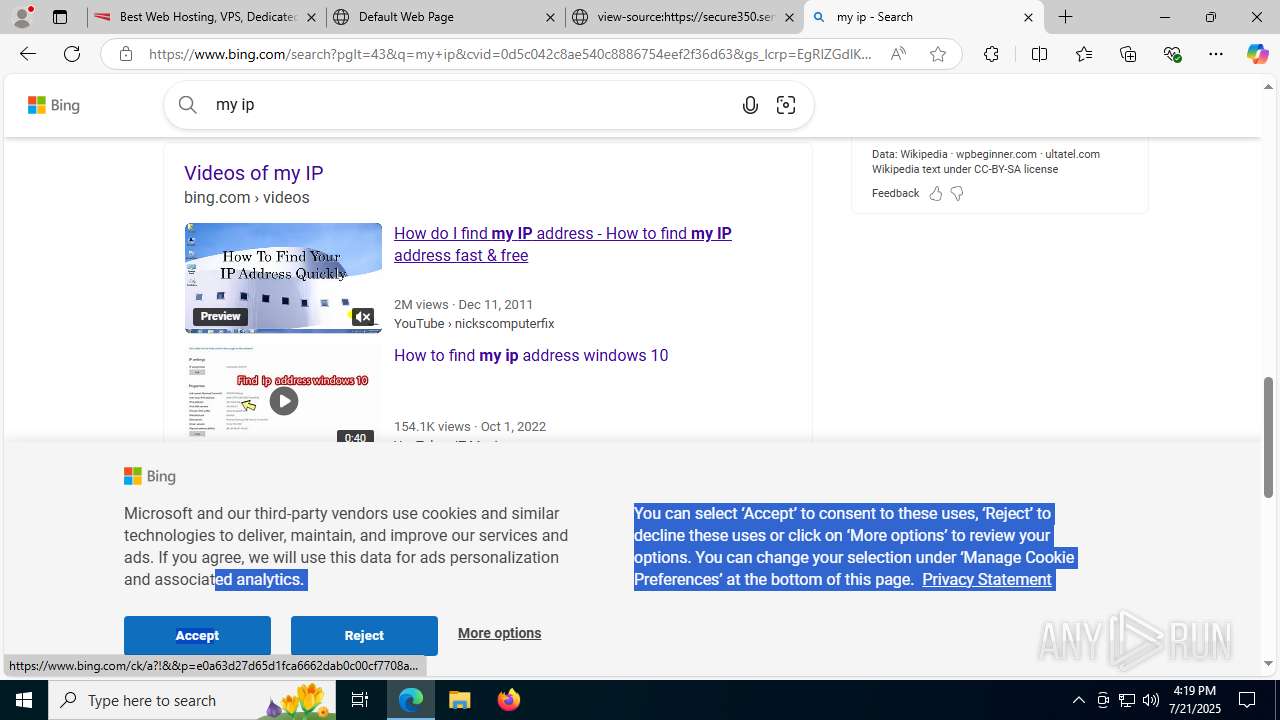The image size is (1280, 720).
Task: Open the Windows Start menu
Action: coord(24,700)
